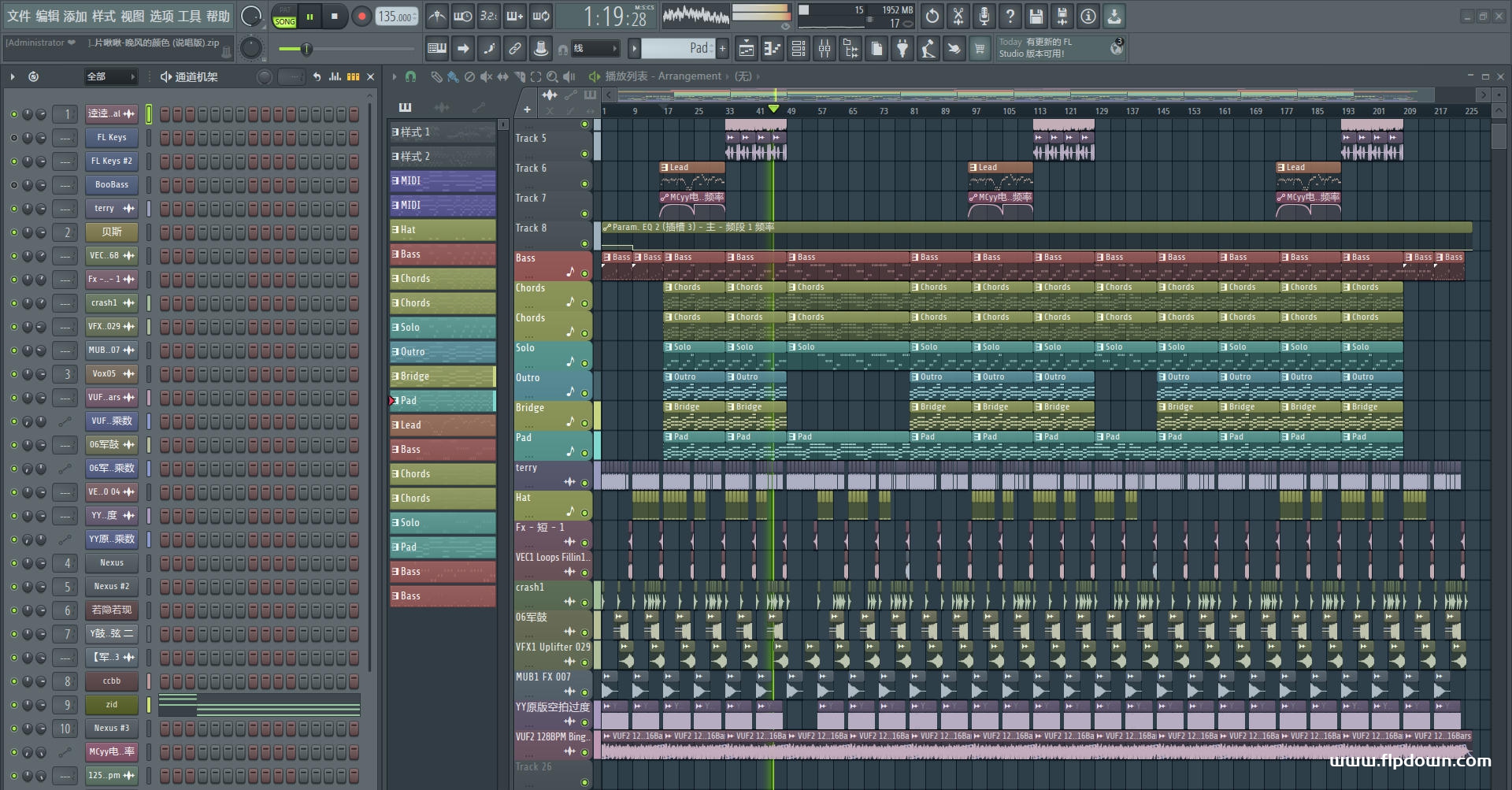This screenshot has height=790, width=1512.
Task: Toggle mute switch on Hat playlist track
Action: 584,513
